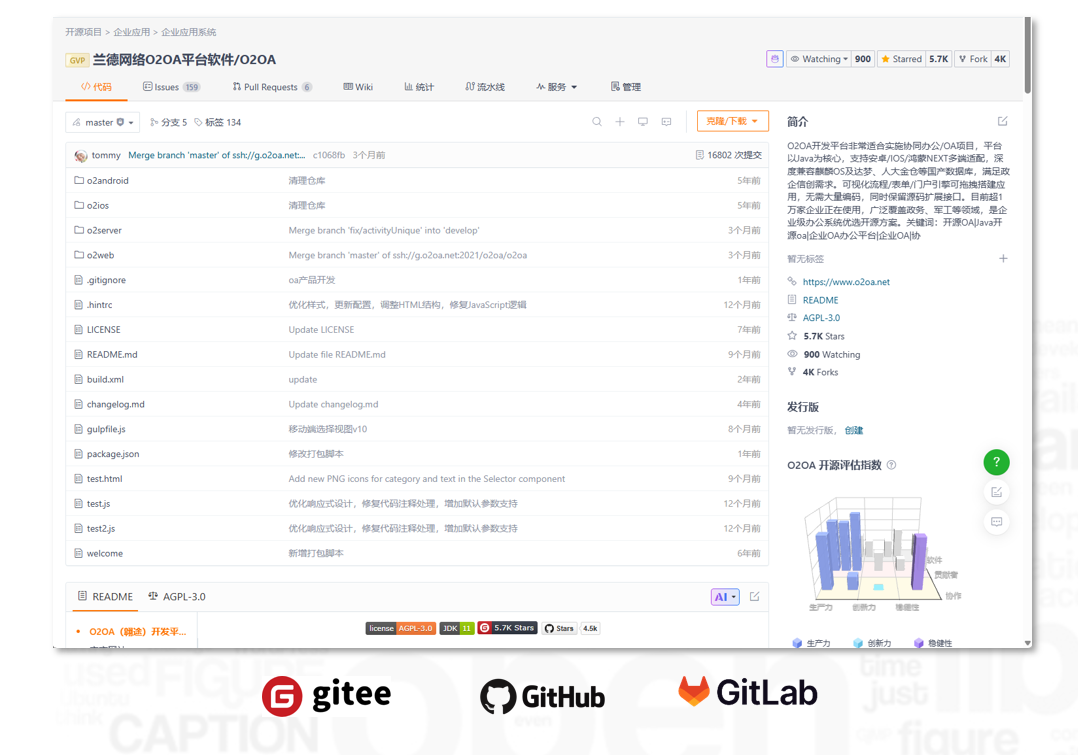Open the https://www.o2oa.net link

(845, 282)
